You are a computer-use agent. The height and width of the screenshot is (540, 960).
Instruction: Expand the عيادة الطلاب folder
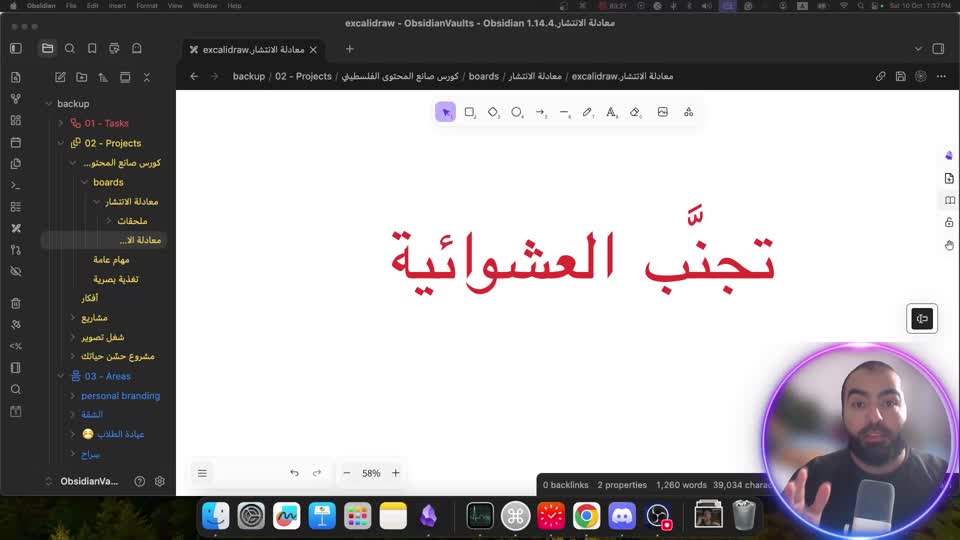pos(73,434)
